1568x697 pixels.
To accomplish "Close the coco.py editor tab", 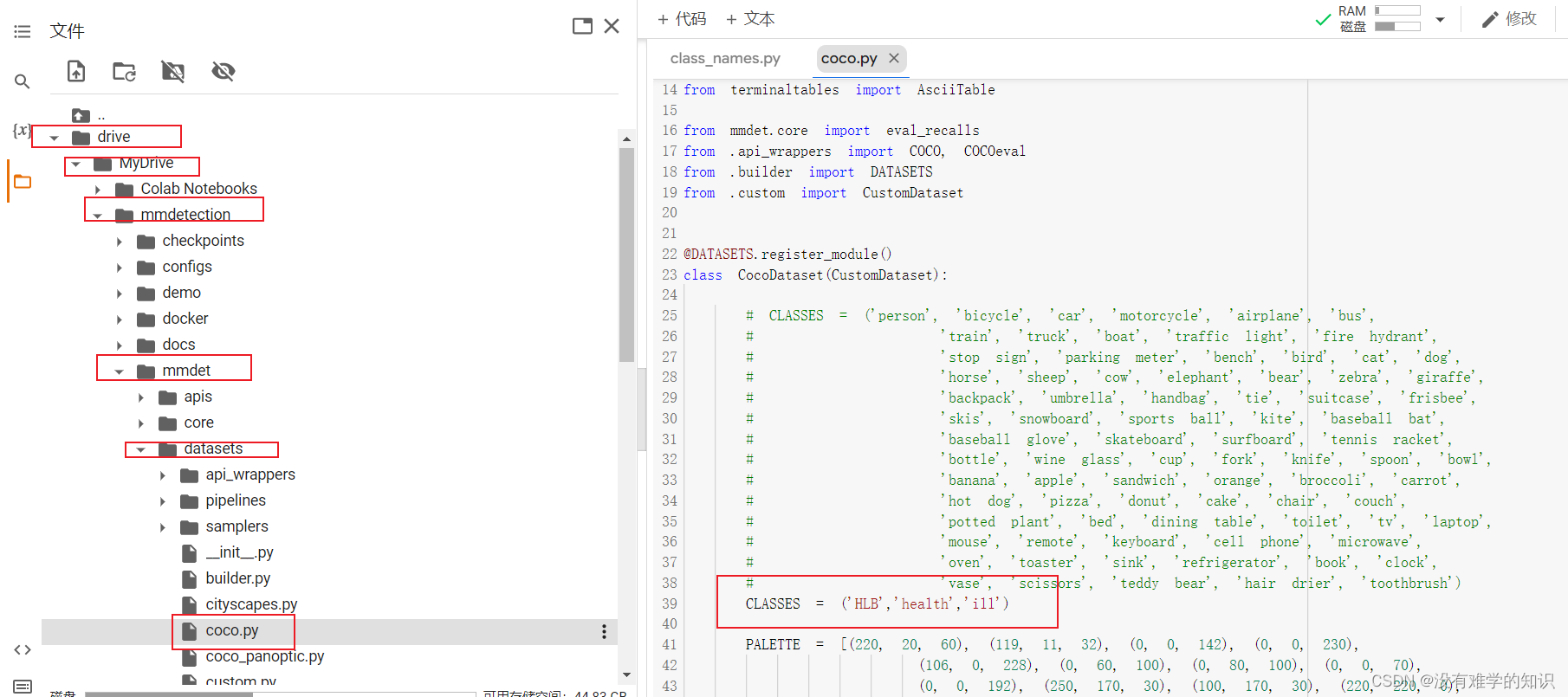I will pyautogui.click(x=894, y=58).
